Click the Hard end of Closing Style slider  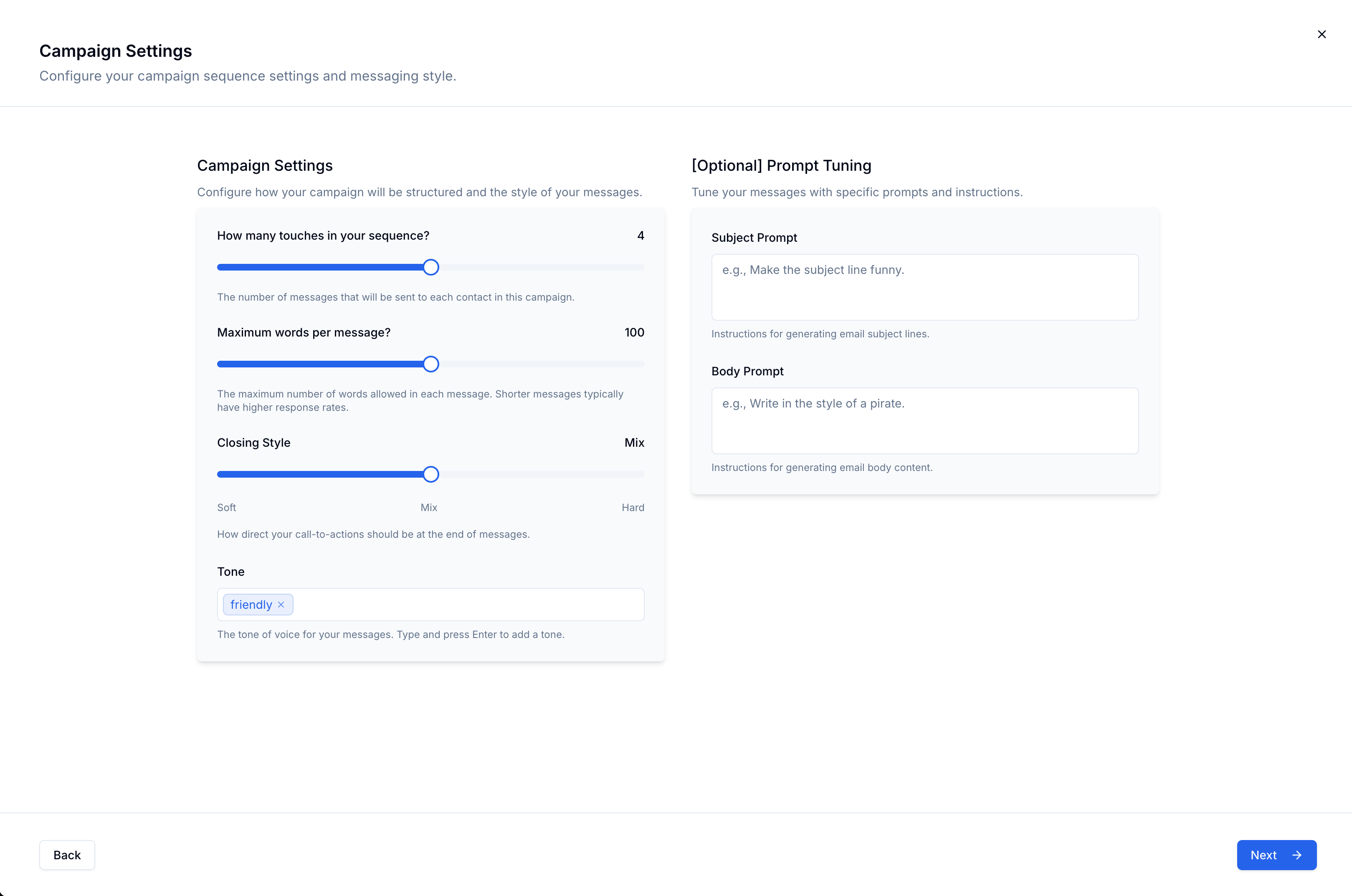[641, 474]
